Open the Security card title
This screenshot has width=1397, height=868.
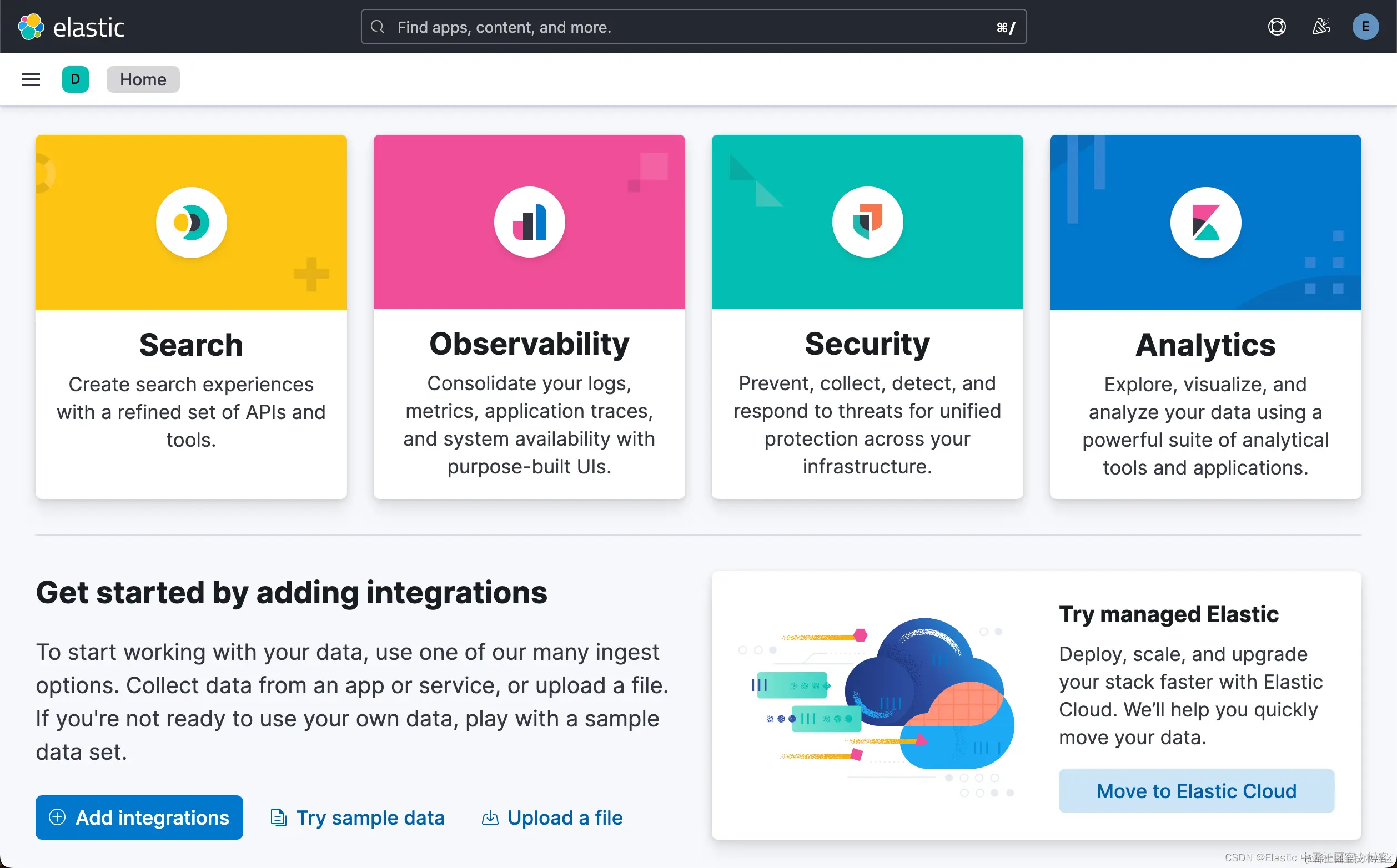click(x=867, y=344)
